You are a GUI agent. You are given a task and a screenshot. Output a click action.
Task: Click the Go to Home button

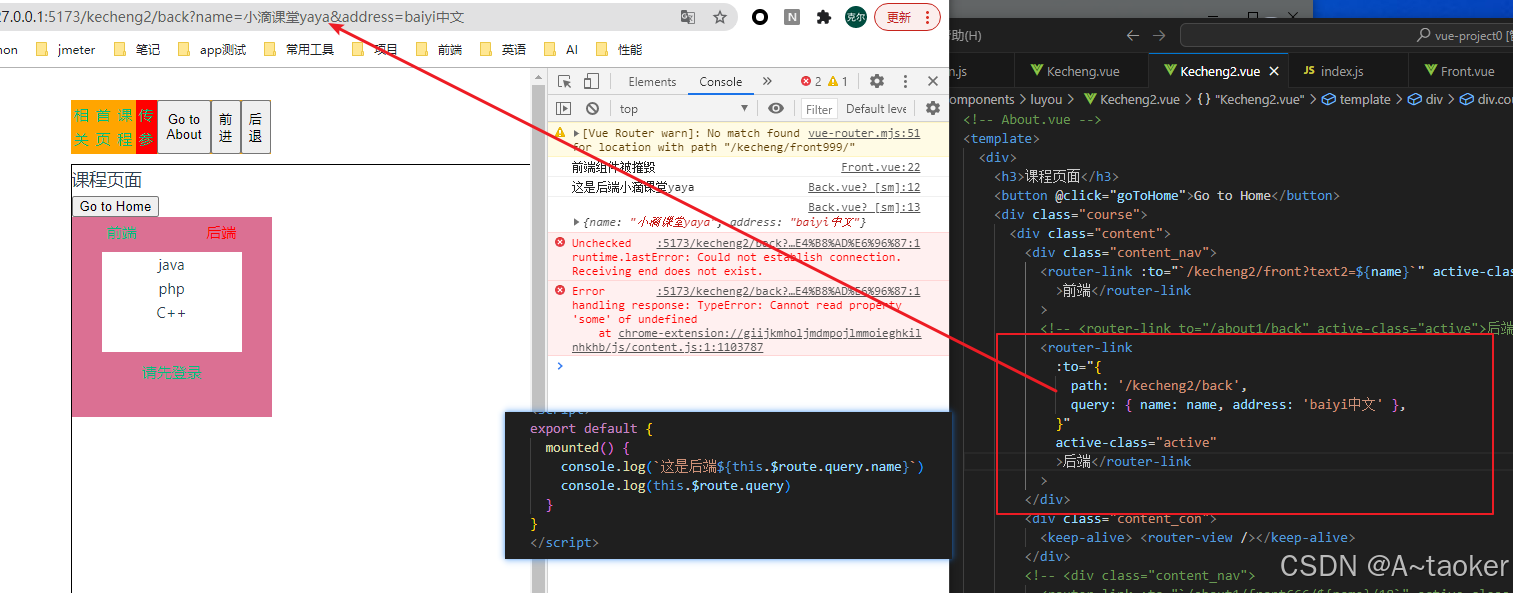pos(115,206)
